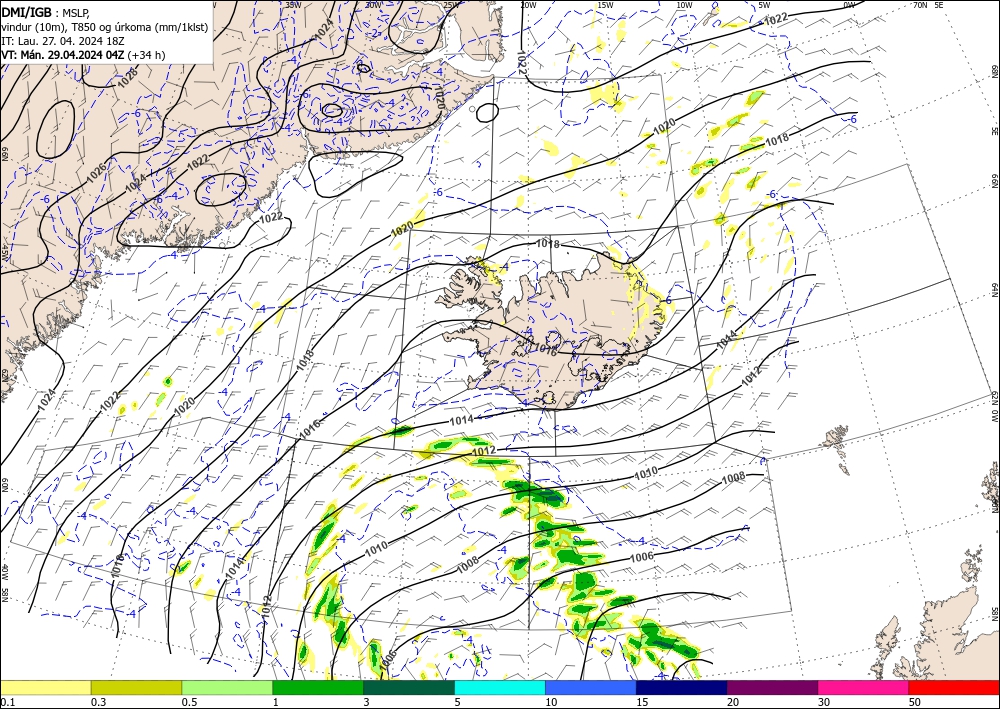This screenshot has height=709, width=1000.
Task: Pick the blue 10–15 mm legend swatch
Action: 591,687
